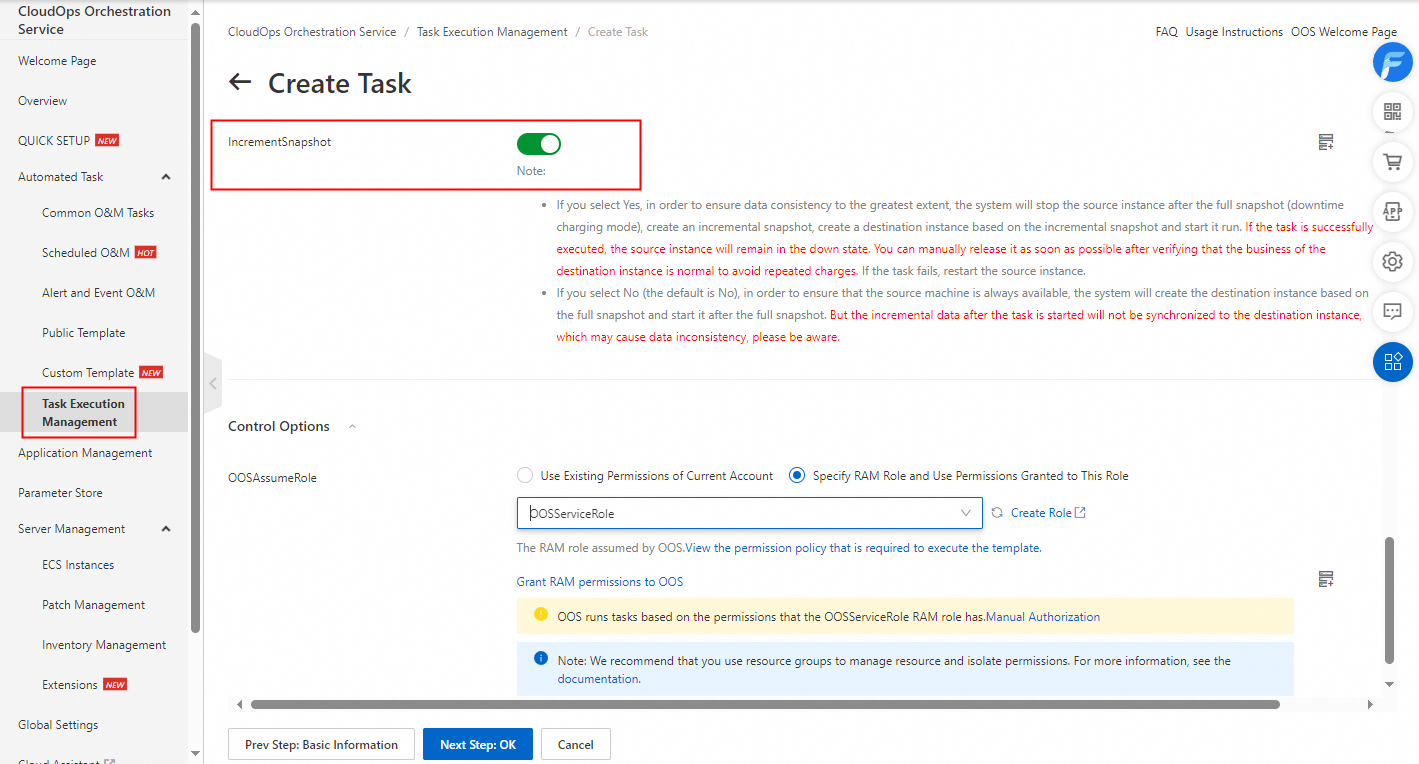1419x764 pixels.
Task: Turn off the IncrementSnapshot switch
Action: pyautogui.click(x=539, y=144)
